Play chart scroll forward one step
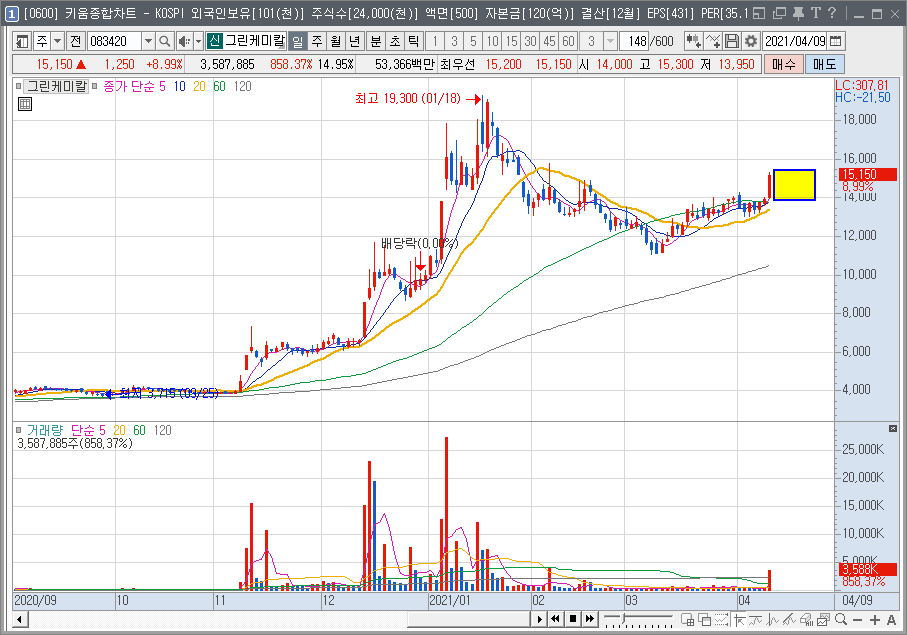The image size is (907, 635). tap(539, 619)
